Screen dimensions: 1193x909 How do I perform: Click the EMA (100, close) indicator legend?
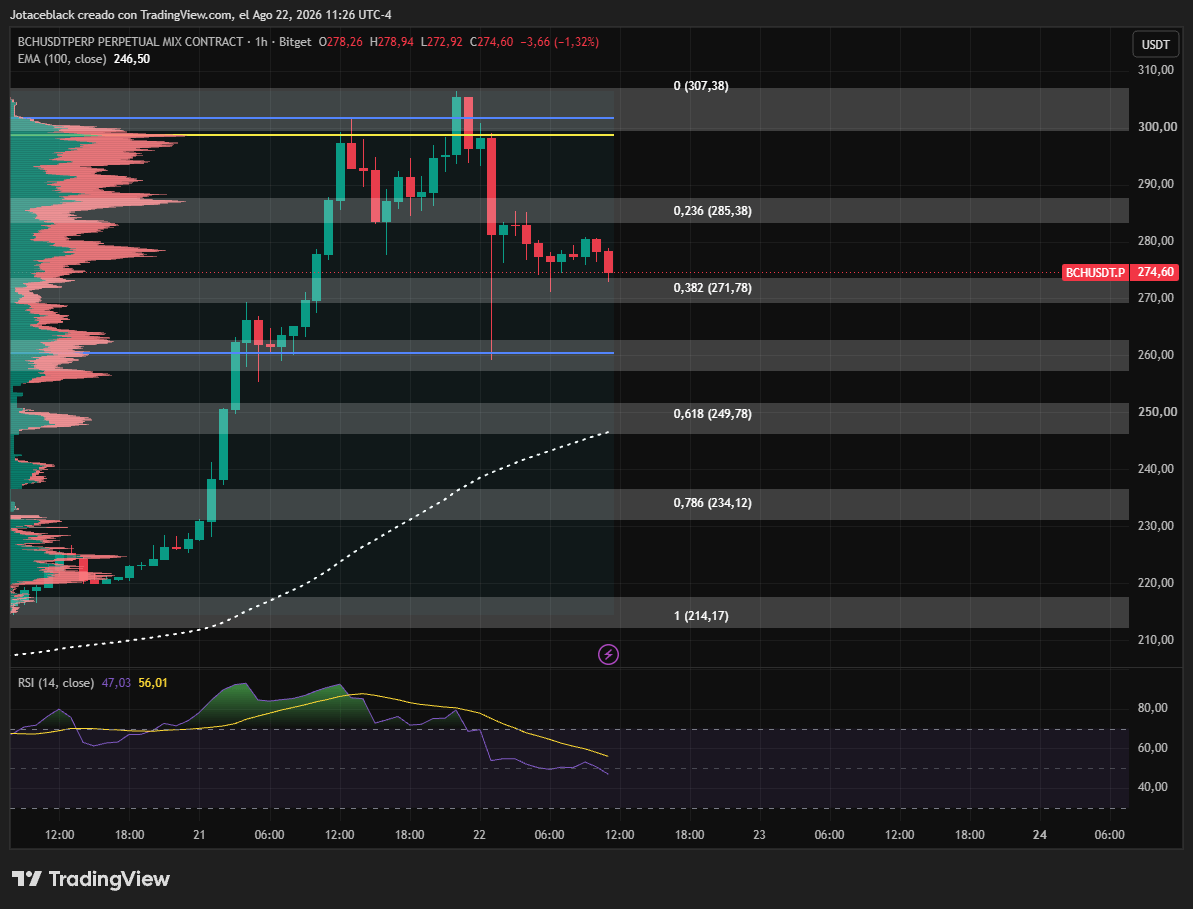click(62, 59)
